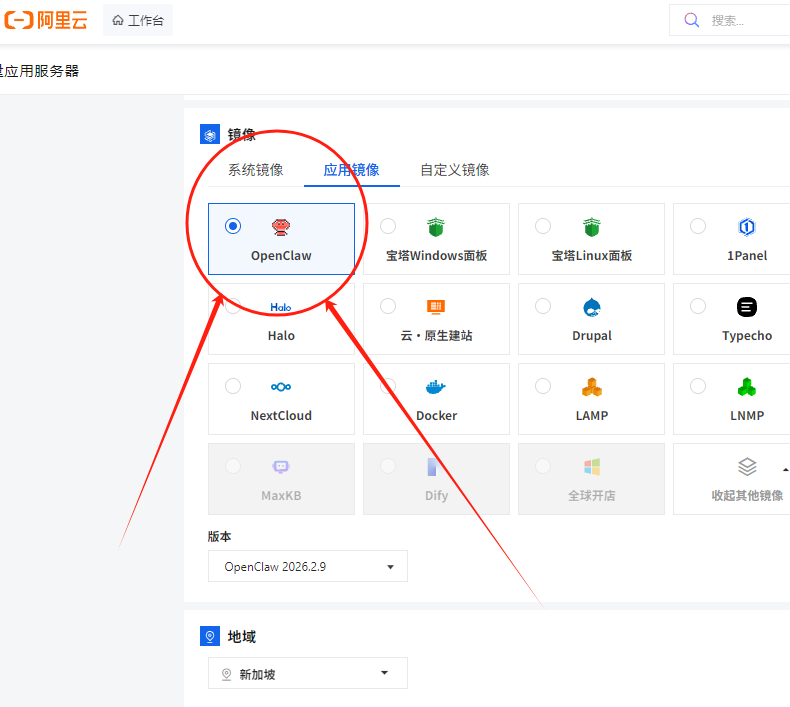Click the NextCloud logo icon
The image size is (790, 707).
point(281,387)
